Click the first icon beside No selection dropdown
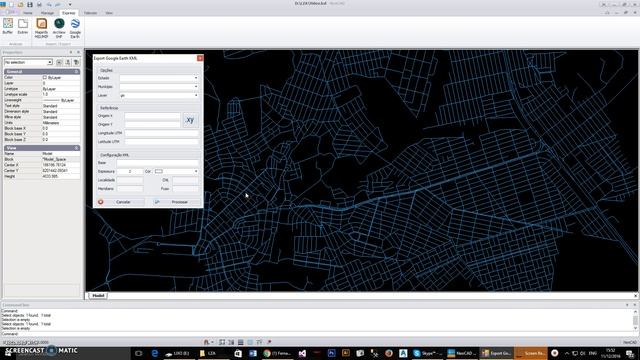This screenshot has height=360, width=640. click(x=60, y=62)
